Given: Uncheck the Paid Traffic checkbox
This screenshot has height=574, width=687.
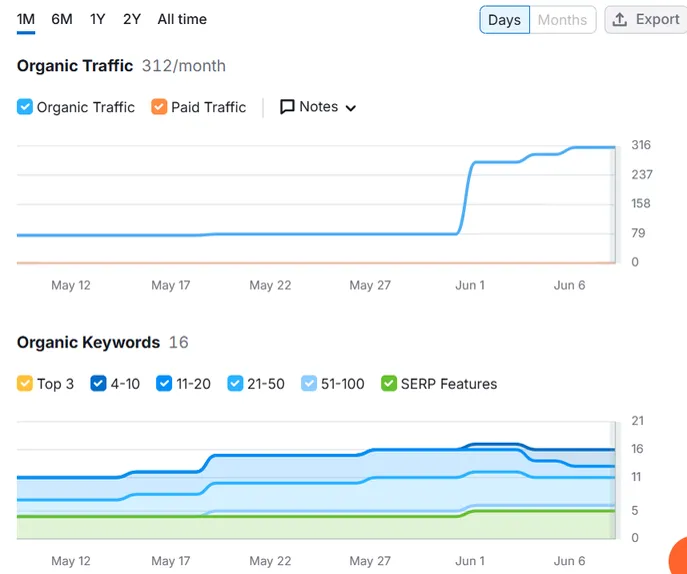Looking at the screenshot, I should point(159,107).
